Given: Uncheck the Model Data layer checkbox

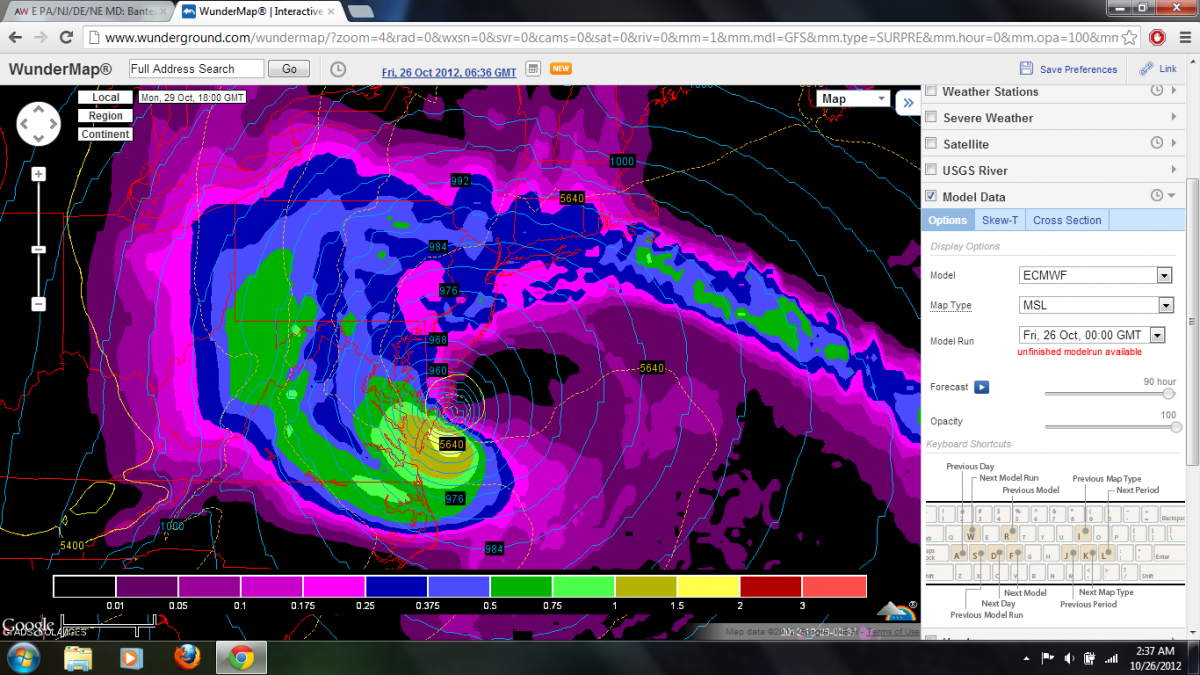Looking at the screenshot, I should click(x=931, y=196).
